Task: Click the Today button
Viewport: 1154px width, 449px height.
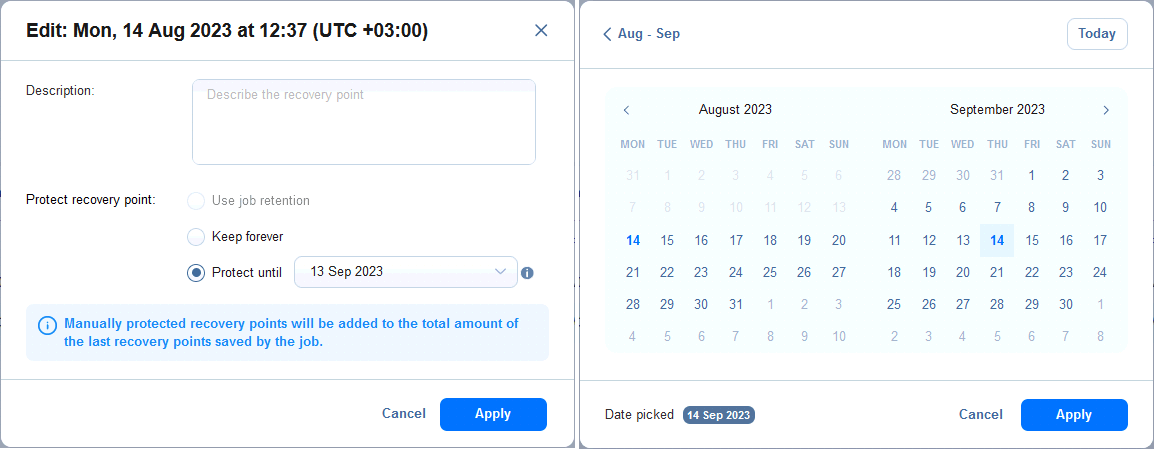Action: click(1097, 34)
